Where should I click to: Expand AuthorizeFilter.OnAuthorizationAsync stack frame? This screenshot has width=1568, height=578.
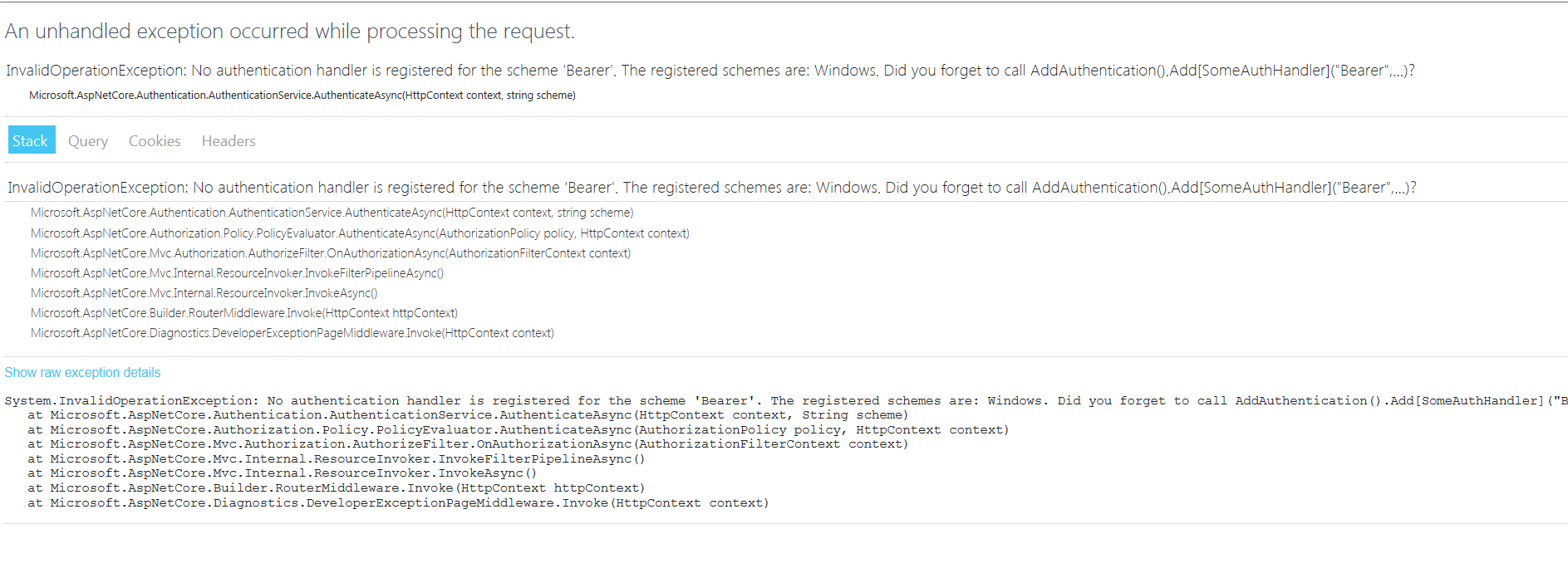pyautogui.click(x=331, y=253)
